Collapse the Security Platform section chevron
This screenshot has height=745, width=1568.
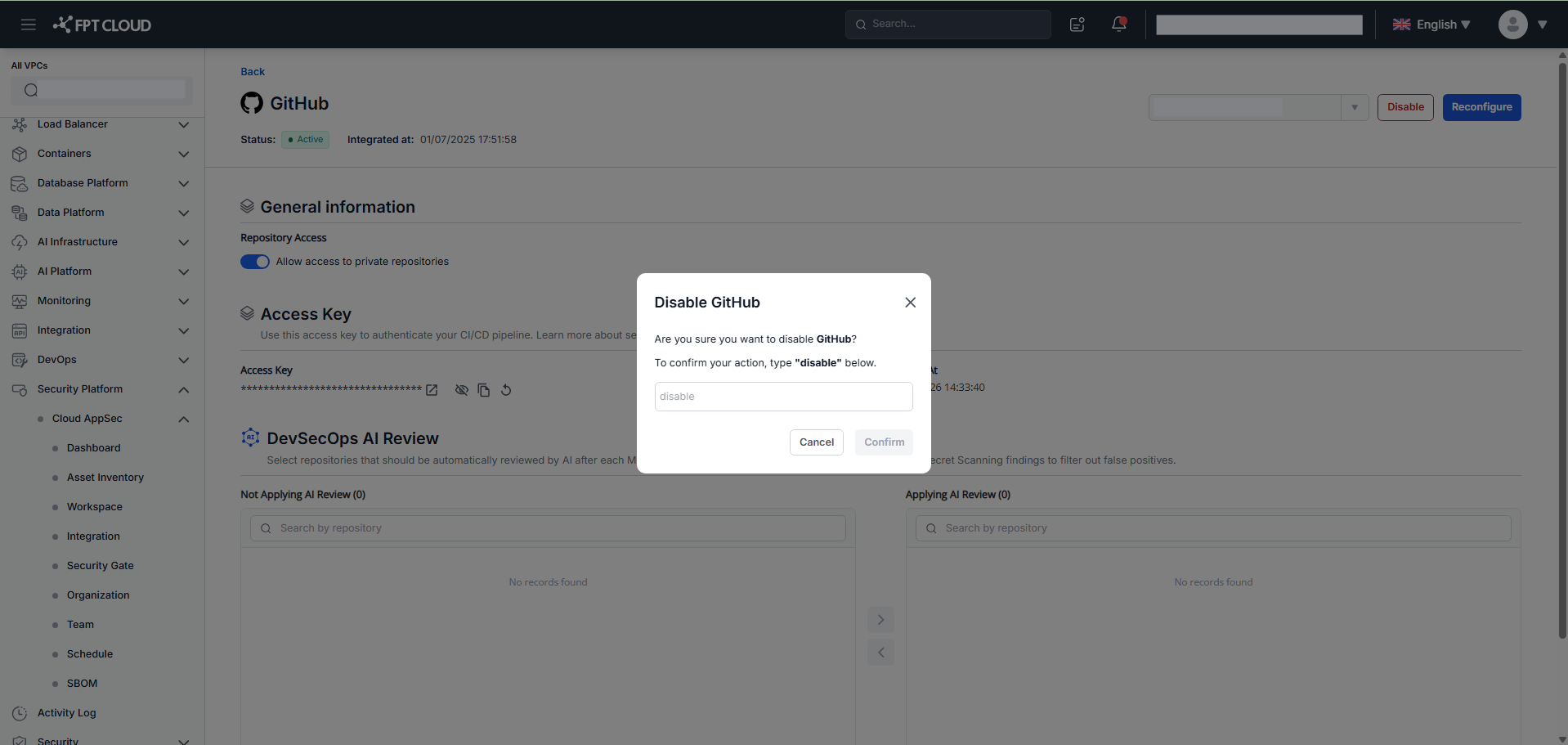(x=184, y=390)
